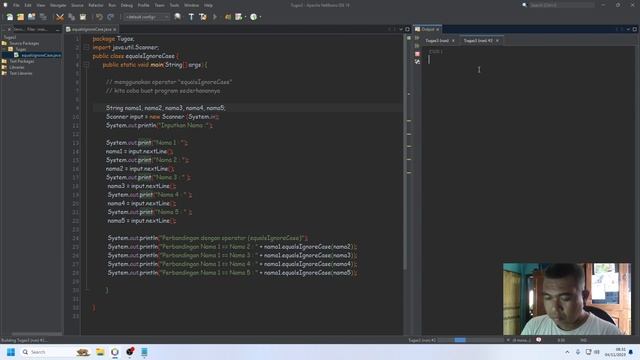The width and height of the screenshot is (640, 360).
Task: Close the equalsIgnoreCase.java editor tab
Action: click(115, 29)
